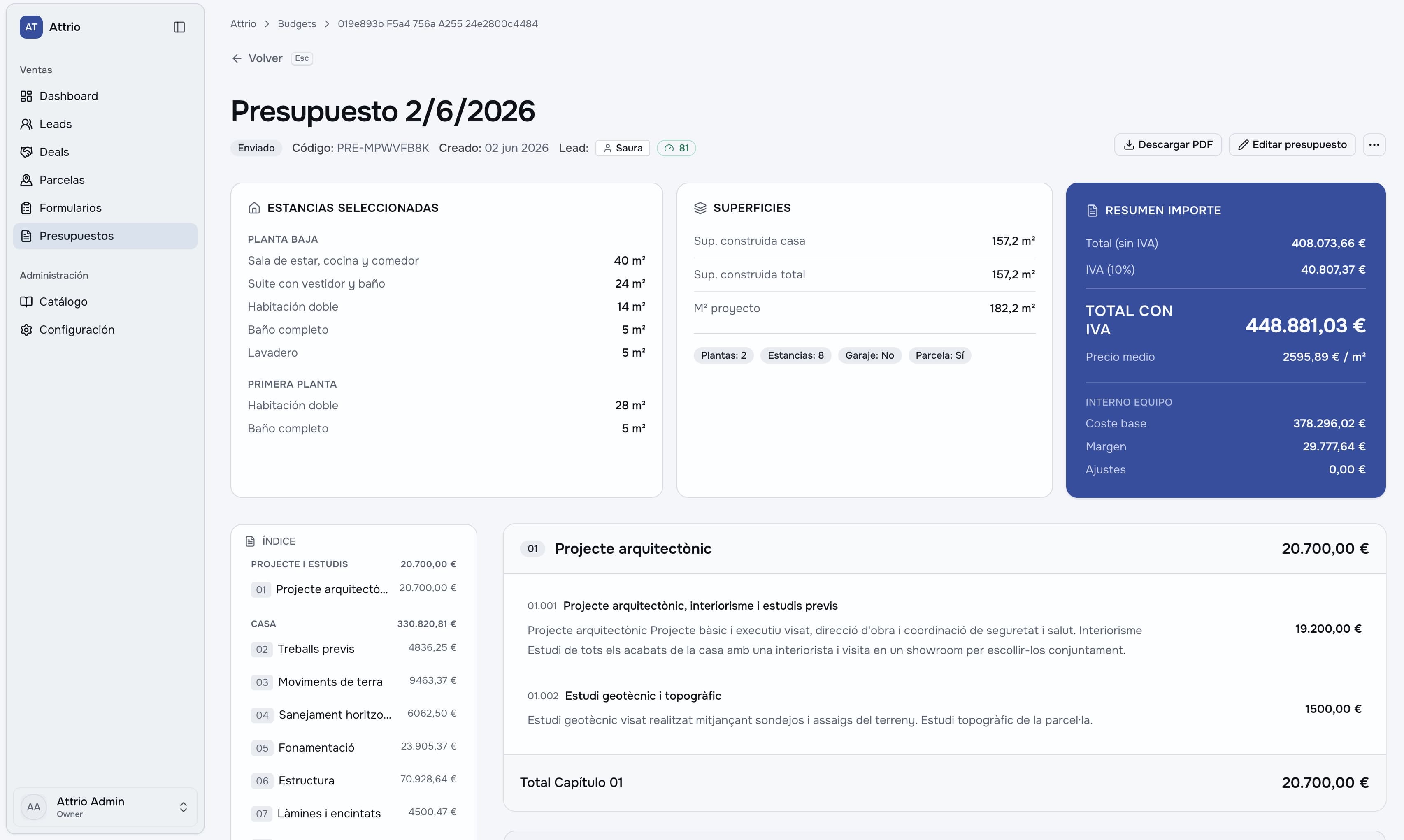Click the Editar presupuesto pencil icon
This screenshot has height=840, width=1404.
[x=1243, y=145]
